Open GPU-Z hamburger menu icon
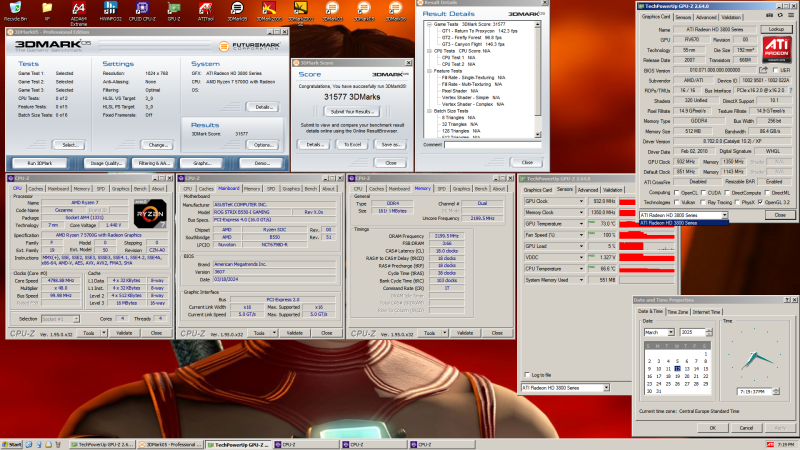Viewport: 800px width, 450px height. tap(790, 16)
